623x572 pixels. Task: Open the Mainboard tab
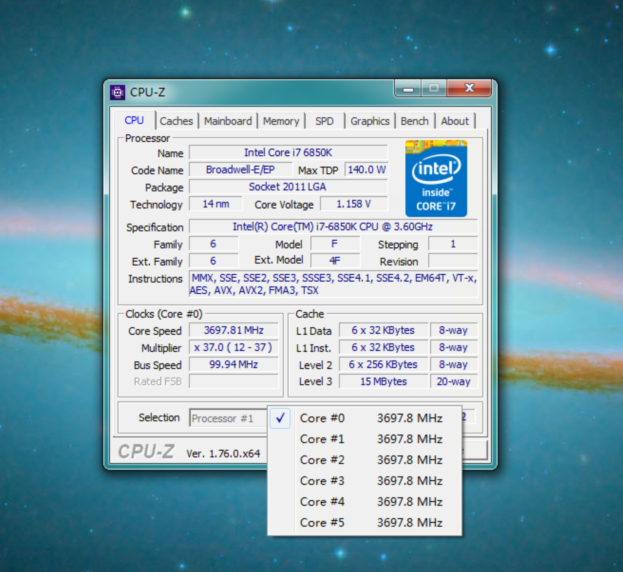pyautogui.click(x=228, y=121)
